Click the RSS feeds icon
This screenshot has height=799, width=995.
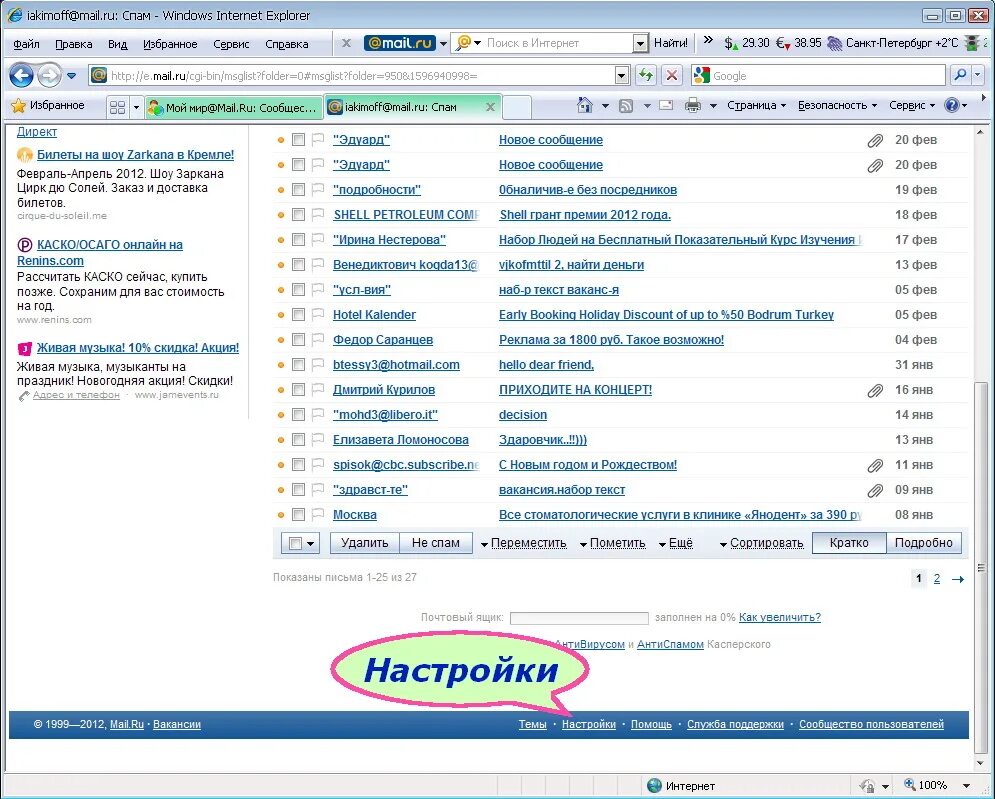coord(626,106)
